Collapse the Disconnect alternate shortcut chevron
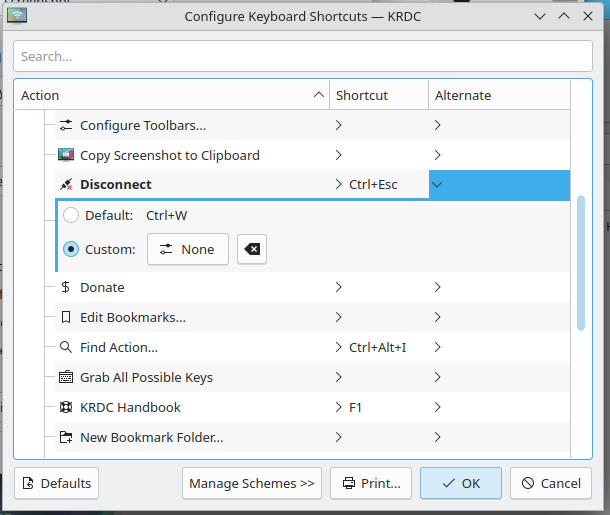This screenshot has height=515, width=610. [x=438, y=185]
